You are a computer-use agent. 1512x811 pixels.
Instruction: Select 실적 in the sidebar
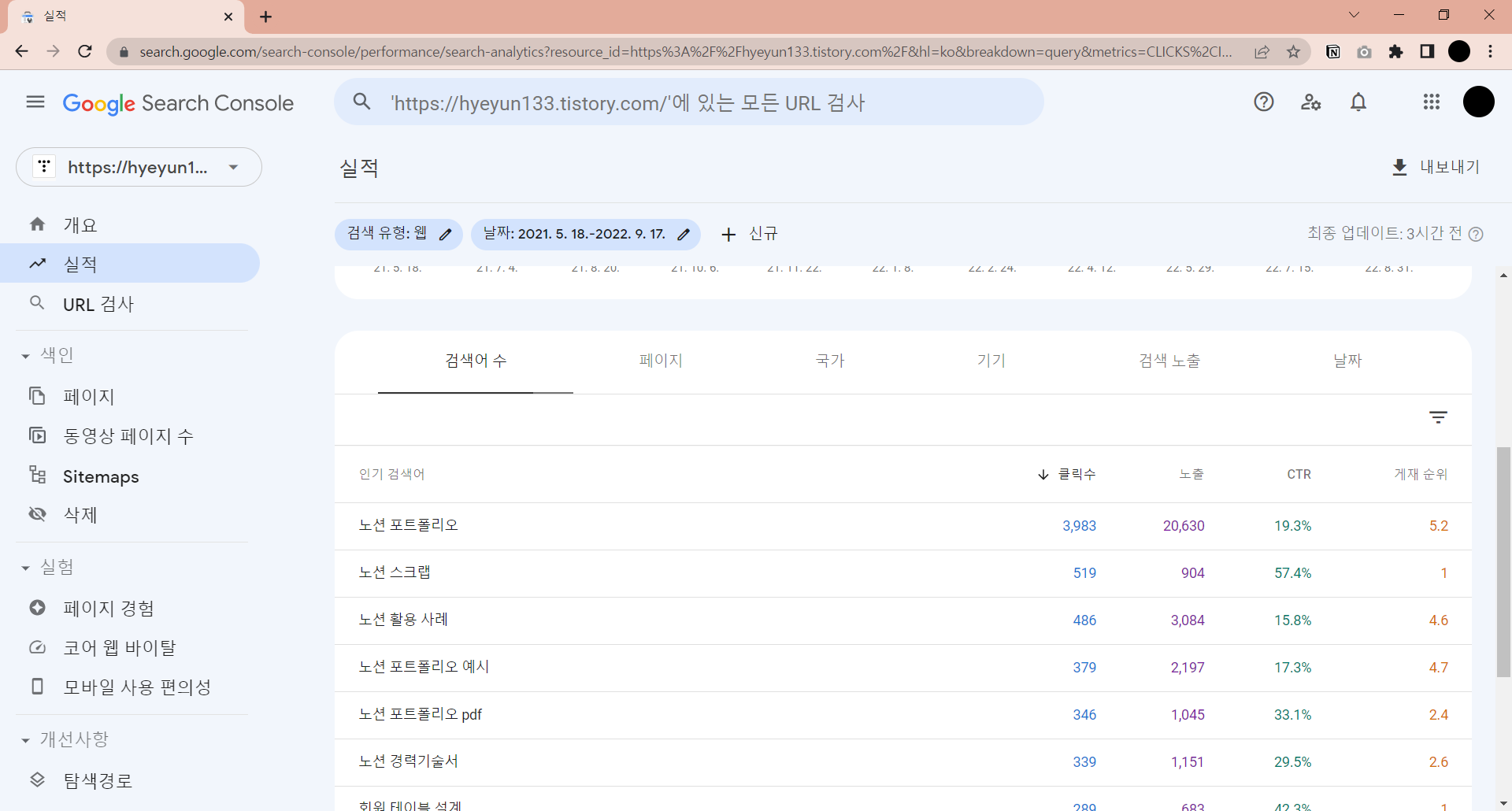pyautogui.click(x=130, y=264)
